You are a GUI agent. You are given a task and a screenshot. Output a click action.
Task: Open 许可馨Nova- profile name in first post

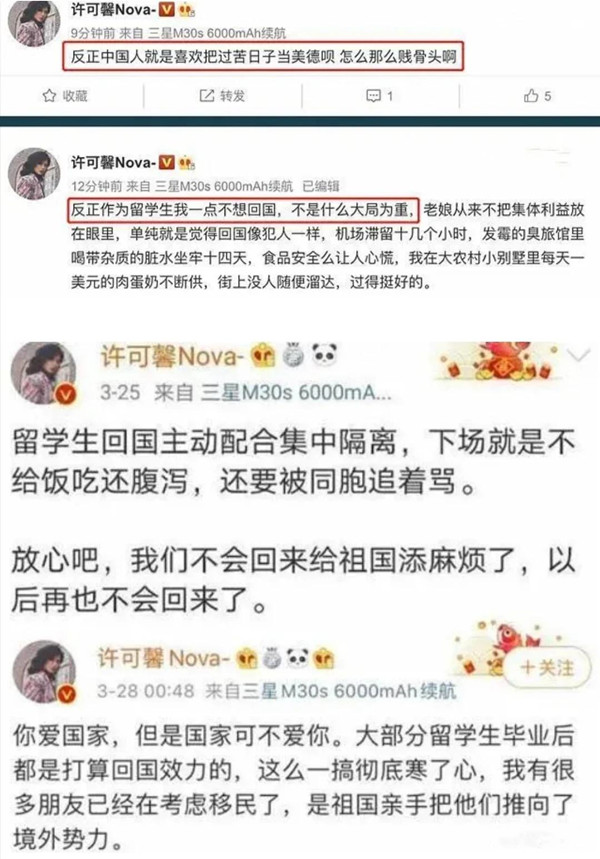[x=113, y=9]
